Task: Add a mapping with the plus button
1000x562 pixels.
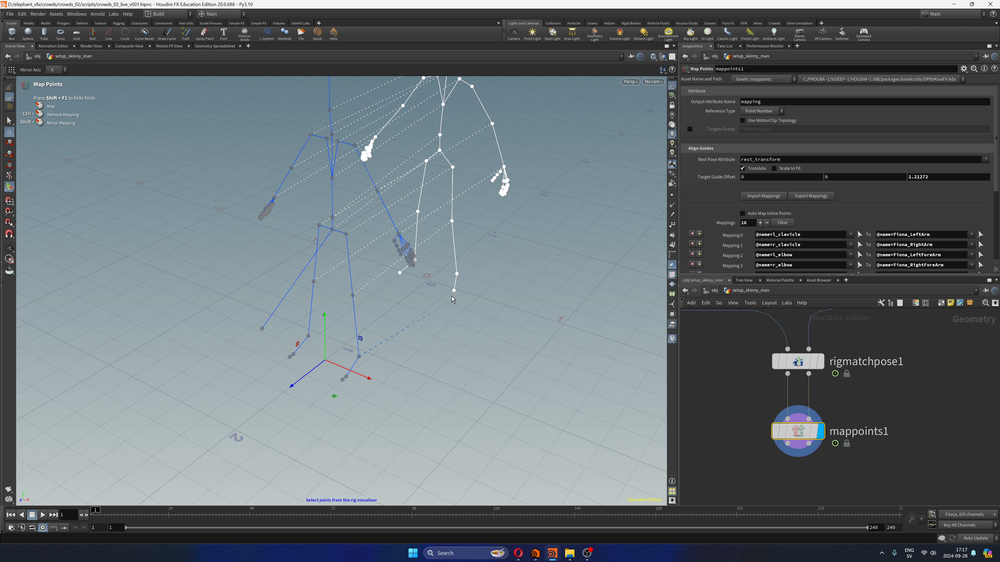Action: (760, 223)
